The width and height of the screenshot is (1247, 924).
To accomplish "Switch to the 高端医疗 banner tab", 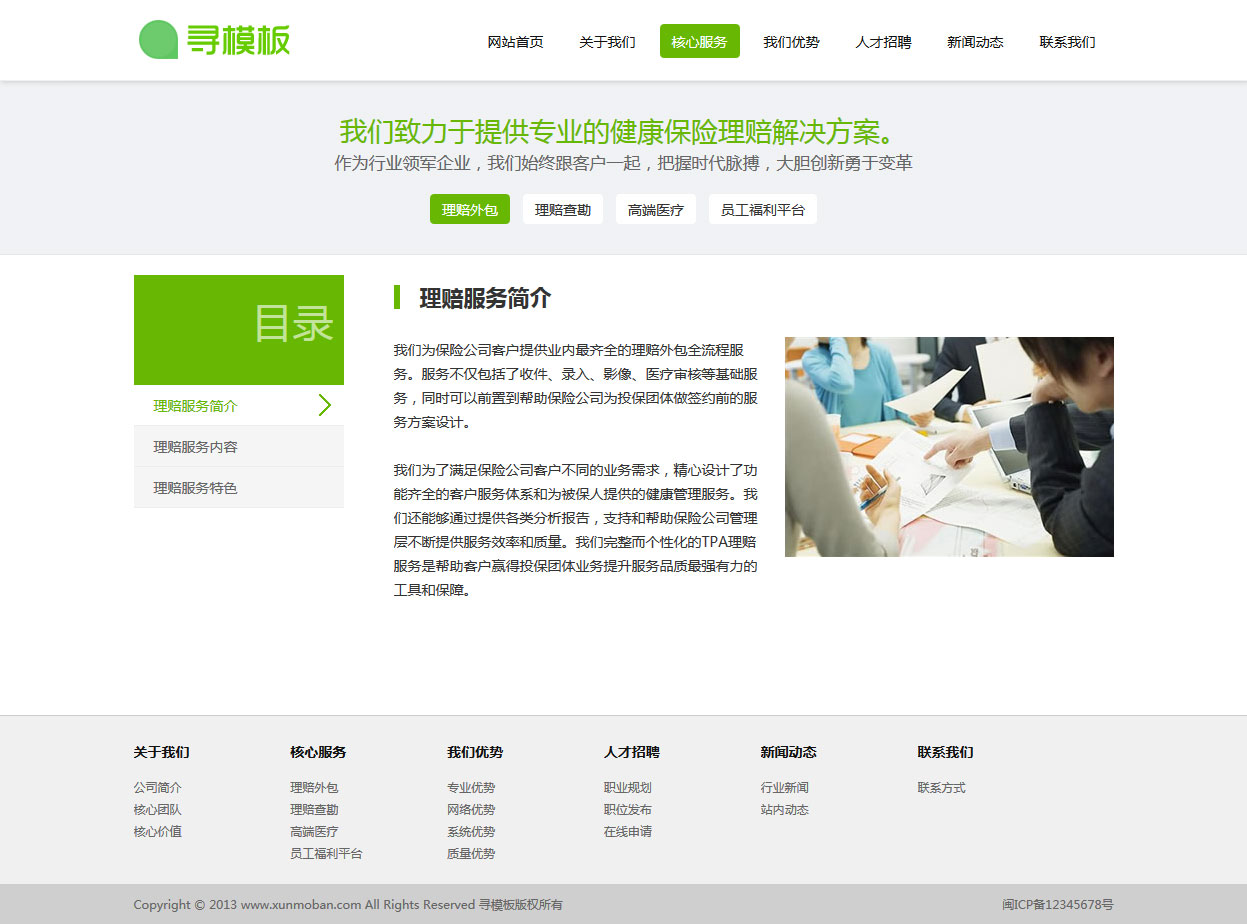I will 656,210.
